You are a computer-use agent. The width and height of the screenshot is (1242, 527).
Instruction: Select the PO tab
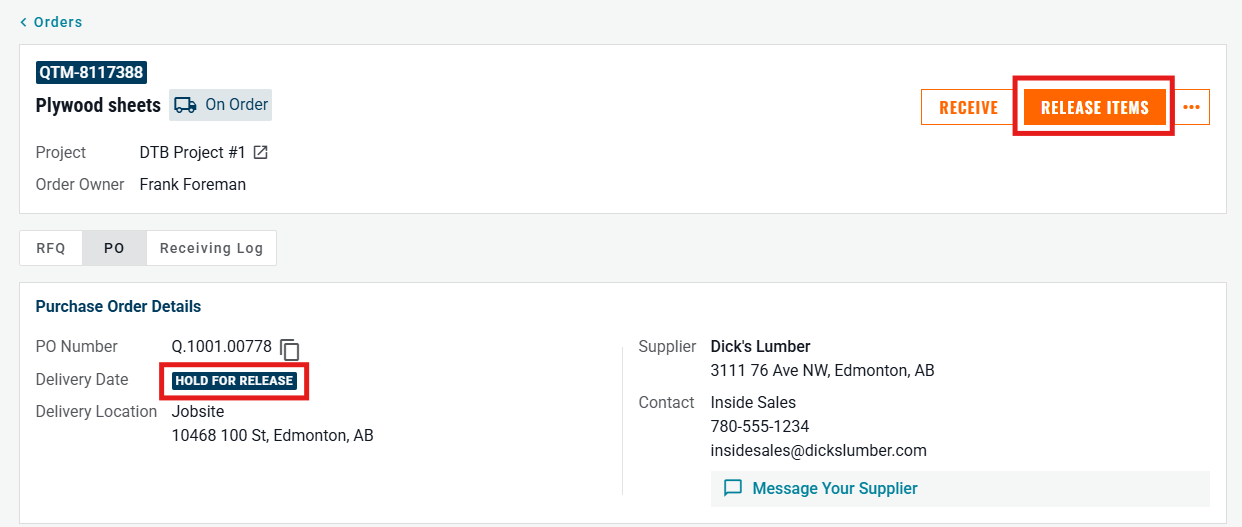point(114,249)
